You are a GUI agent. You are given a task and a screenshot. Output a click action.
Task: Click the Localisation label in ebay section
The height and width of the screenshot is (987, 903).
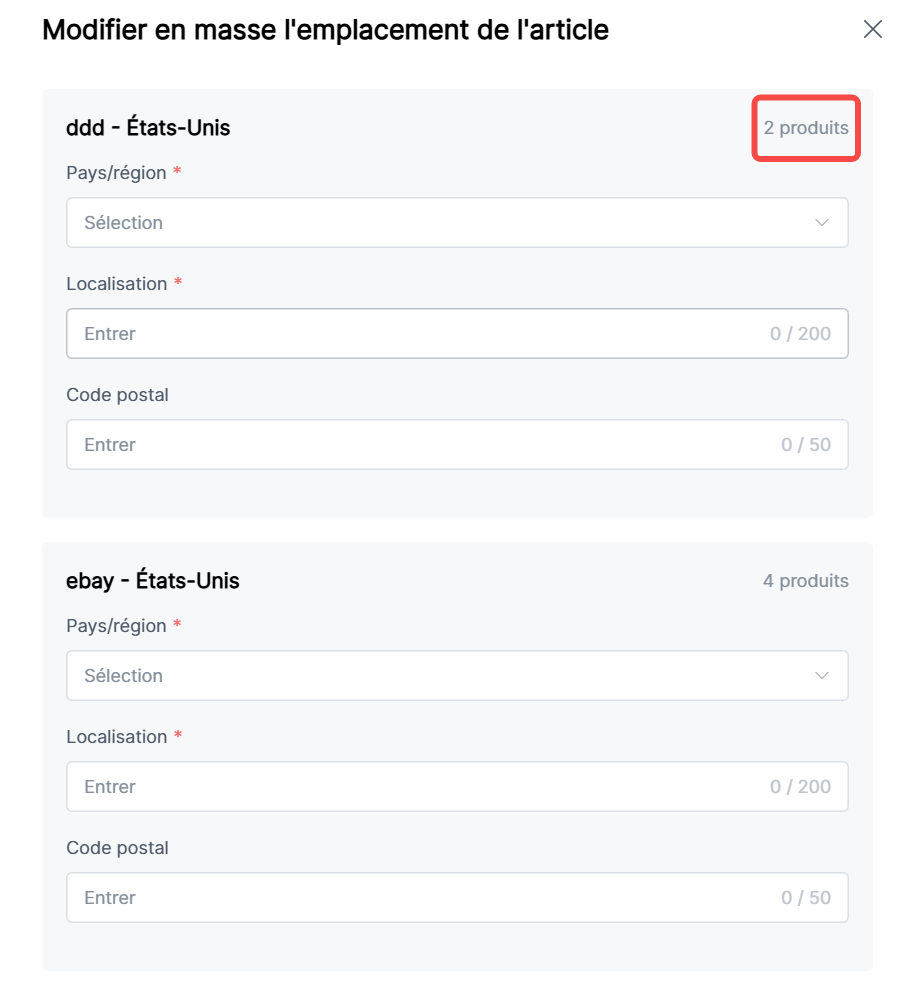pyautogui.click(x=116, y=737)
